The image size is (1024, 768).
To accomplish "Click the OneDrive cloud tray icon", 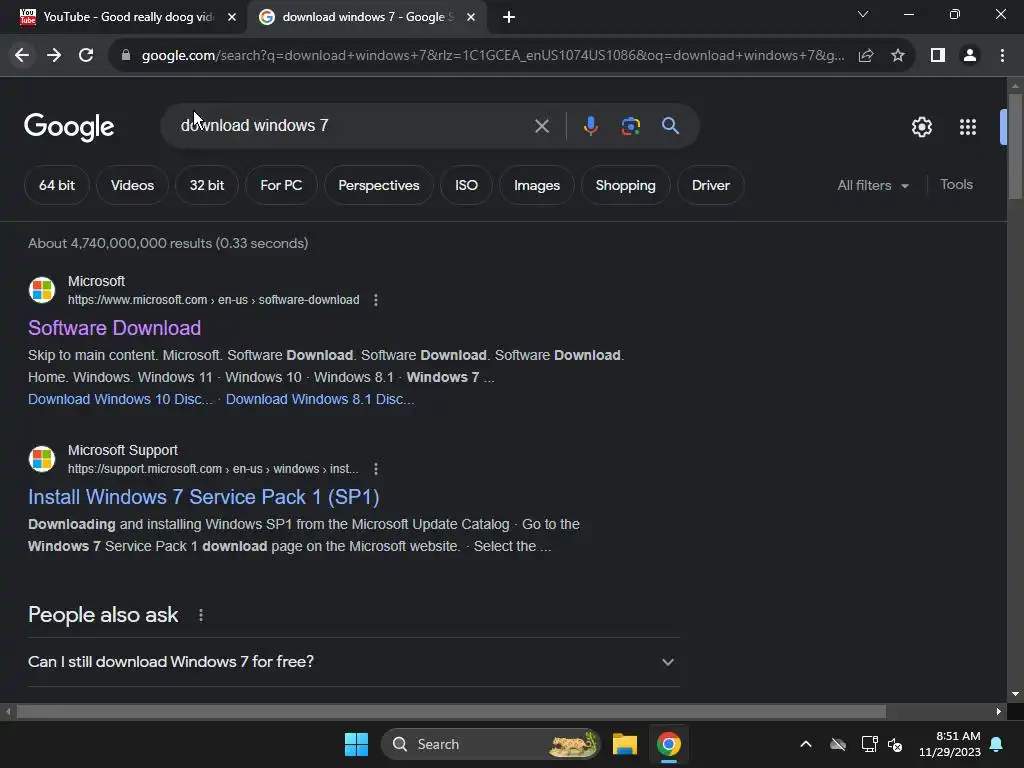I will pyautogui.click(x=838, y=744).
